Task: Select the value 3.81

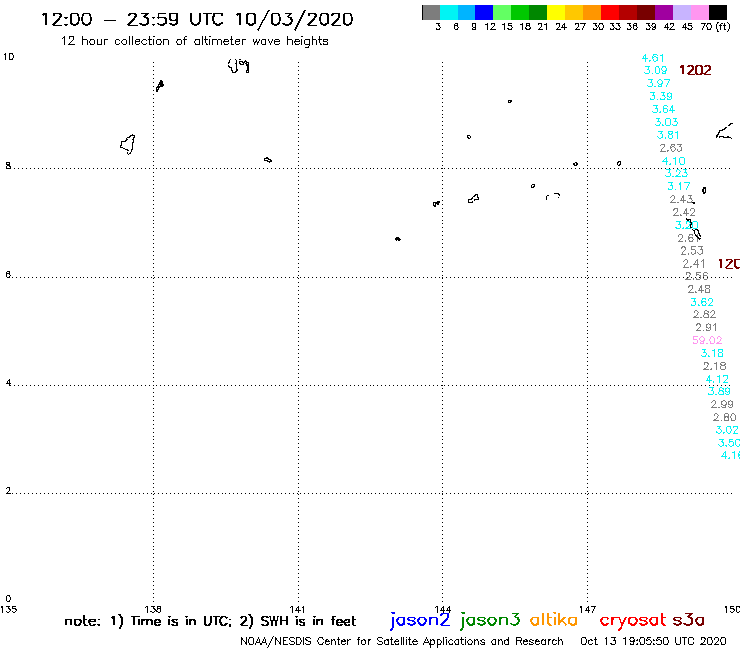Action: point(668,135)
